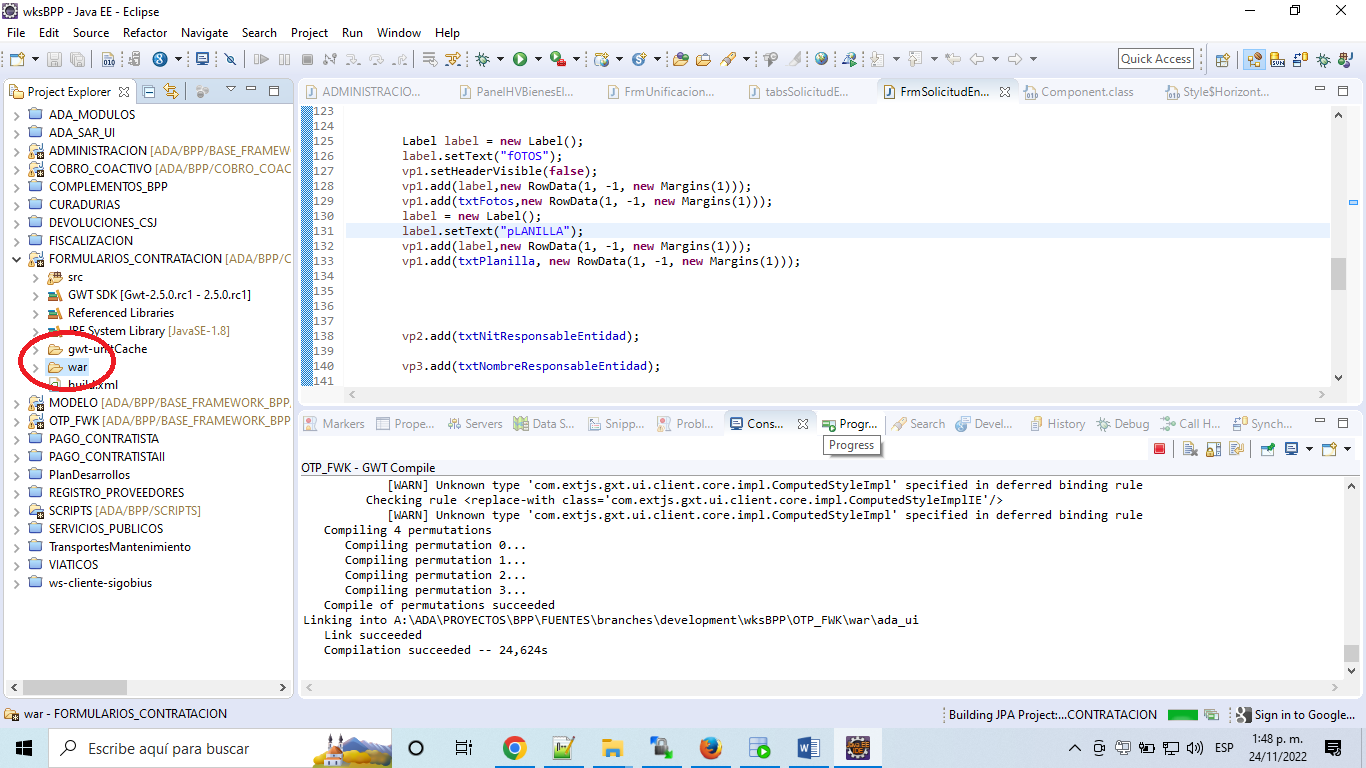
Task: Toggle Pin Console button
Action: click(1267, 449)
